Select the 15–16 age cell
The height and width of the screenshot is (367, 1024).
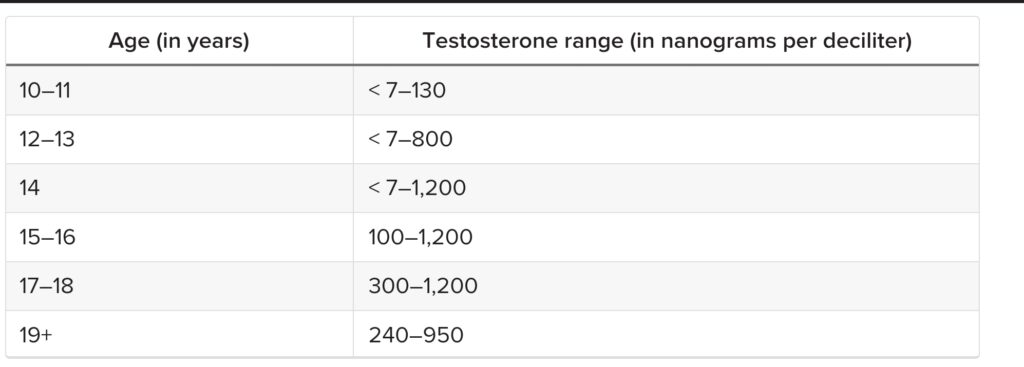pos(179,237)
